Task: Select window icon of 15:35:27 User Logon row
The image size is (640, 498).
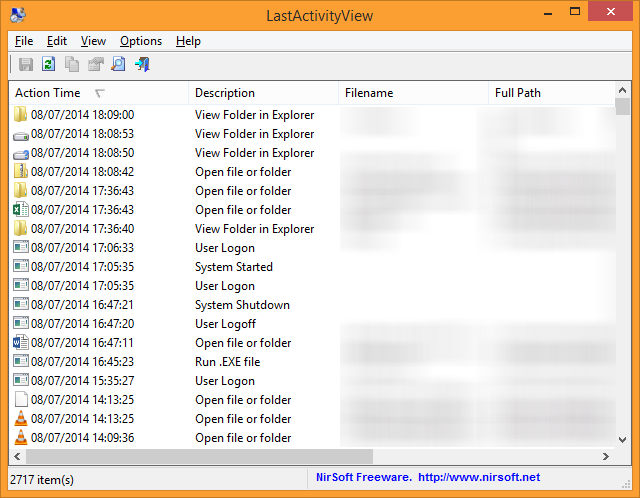Action: [x=20, y=380]
